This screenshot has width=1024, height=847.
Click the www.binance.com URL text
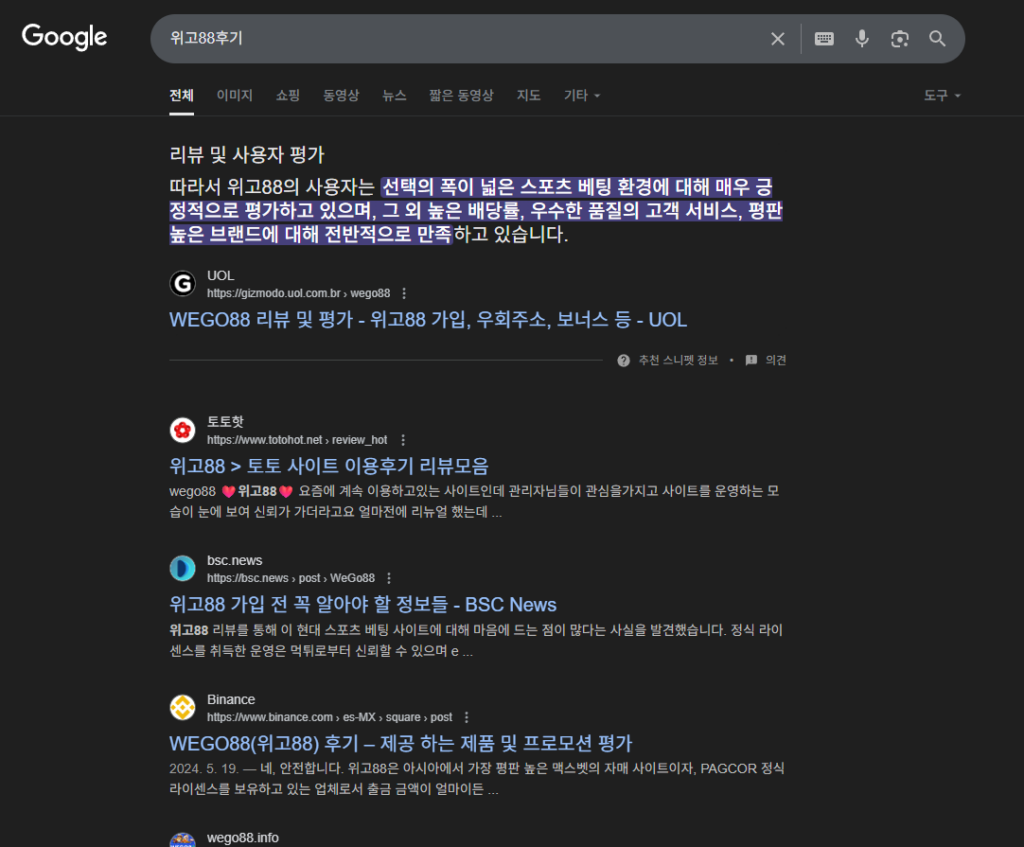329,717
